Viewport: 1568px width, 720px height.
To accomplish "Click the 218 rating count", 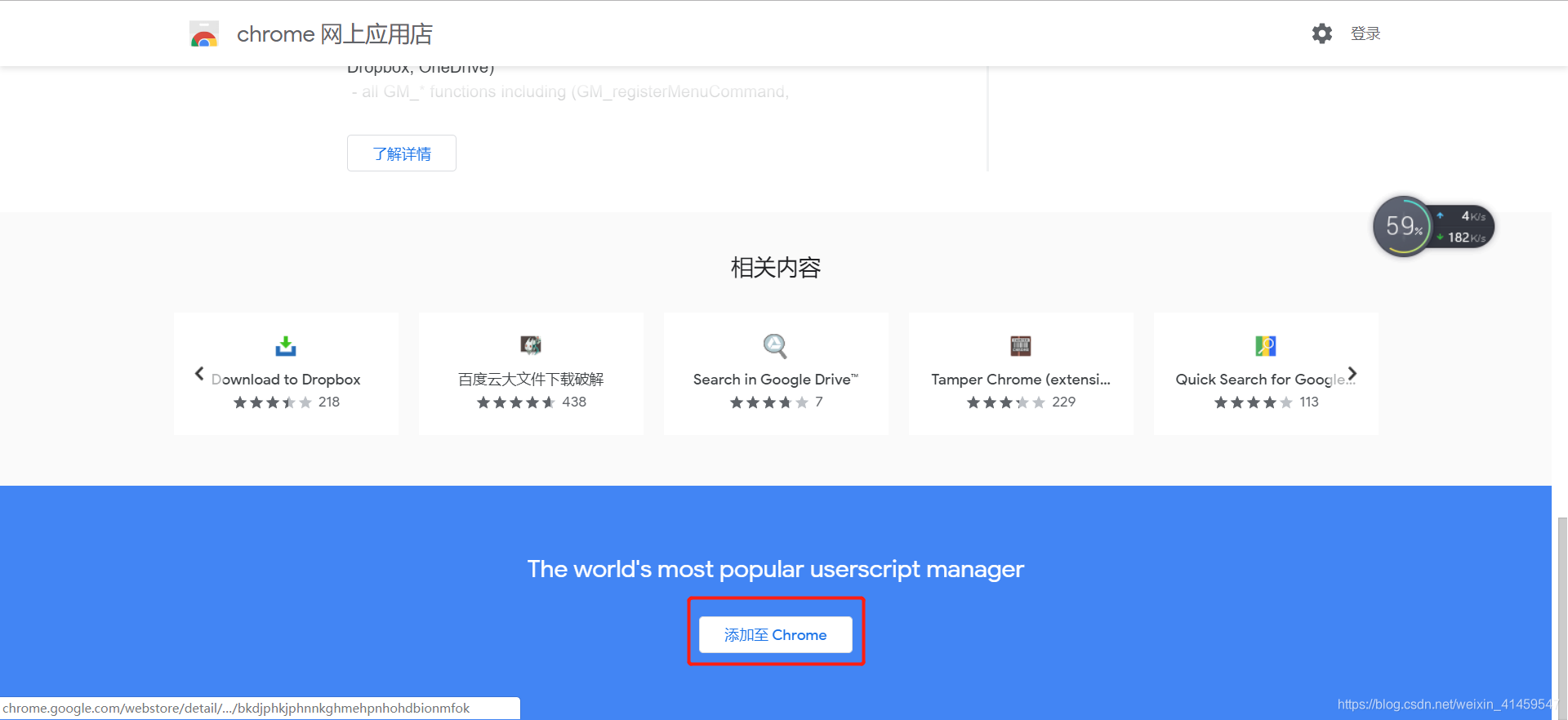I will coord(329,402).
